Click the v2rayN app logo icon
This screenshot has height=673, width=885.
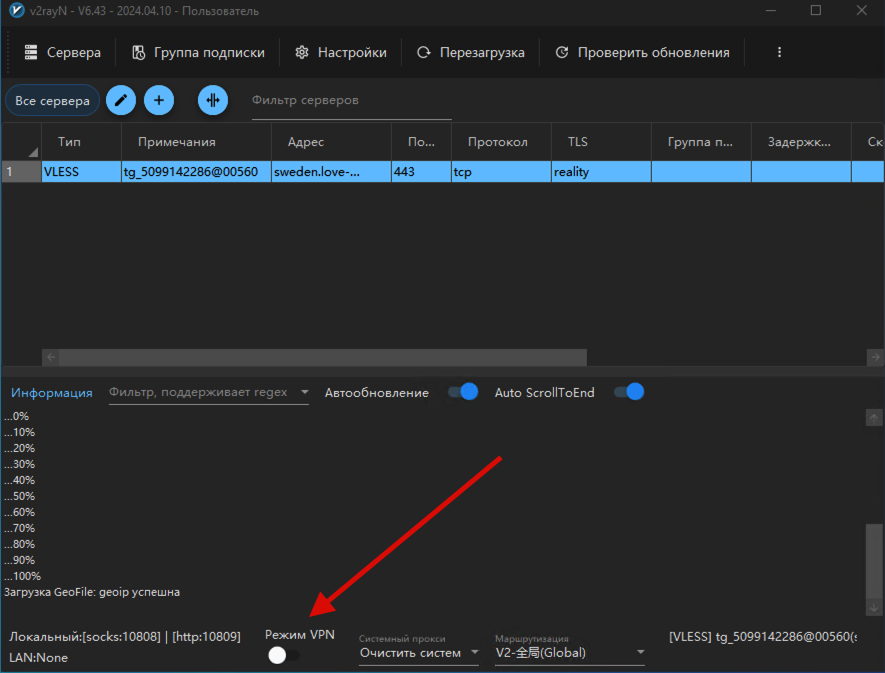tap(16, 10)
